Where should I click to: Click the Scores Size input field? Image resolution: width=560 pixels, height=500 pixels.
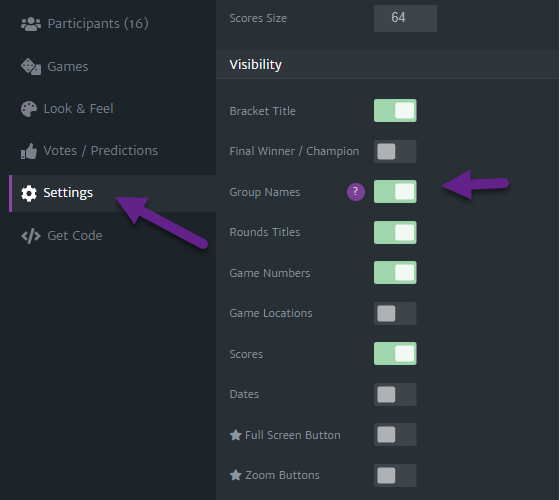405,18
